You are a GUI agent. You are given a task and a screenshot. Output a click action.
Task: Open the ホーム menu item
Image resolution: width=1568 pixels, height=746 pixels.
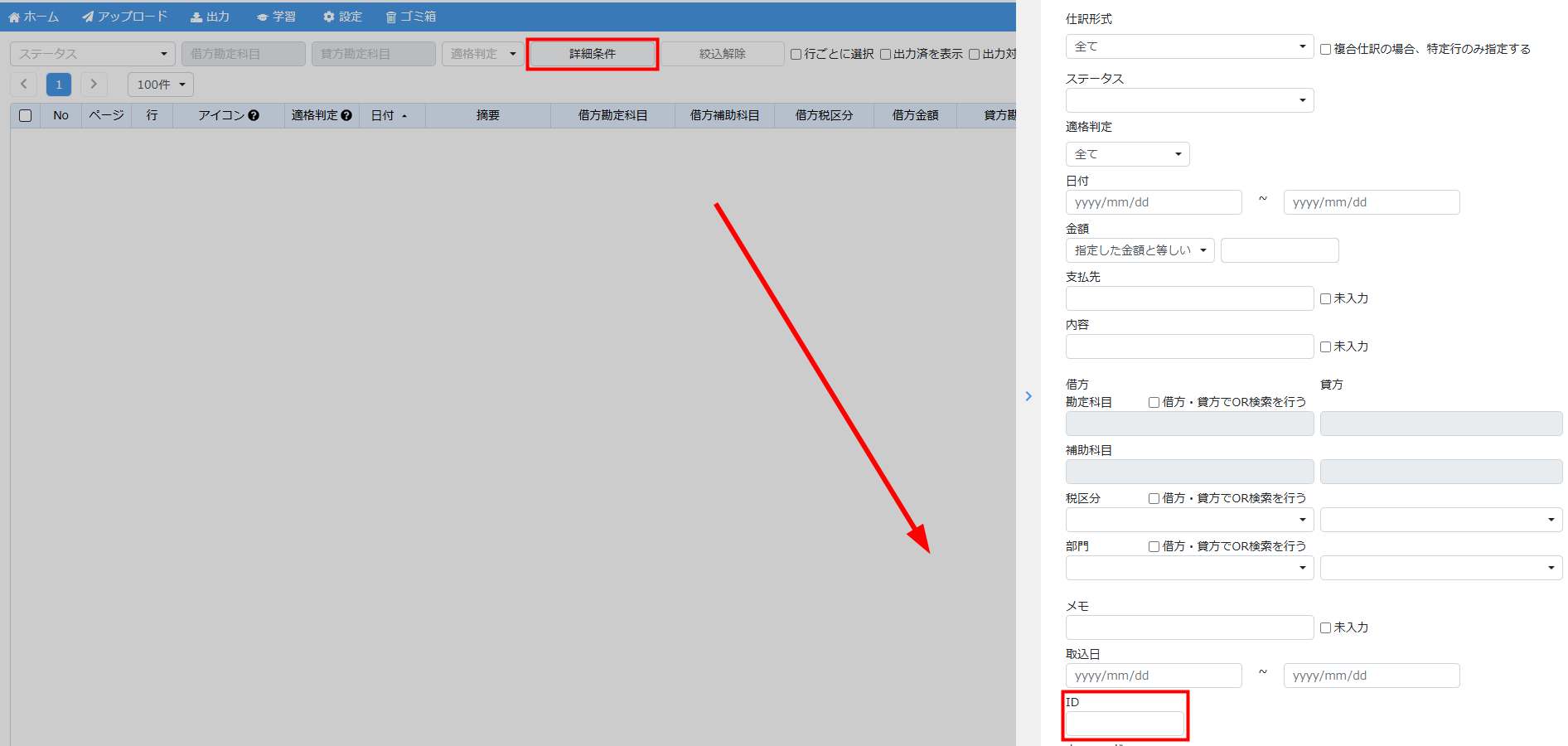[x=34, y=17]
